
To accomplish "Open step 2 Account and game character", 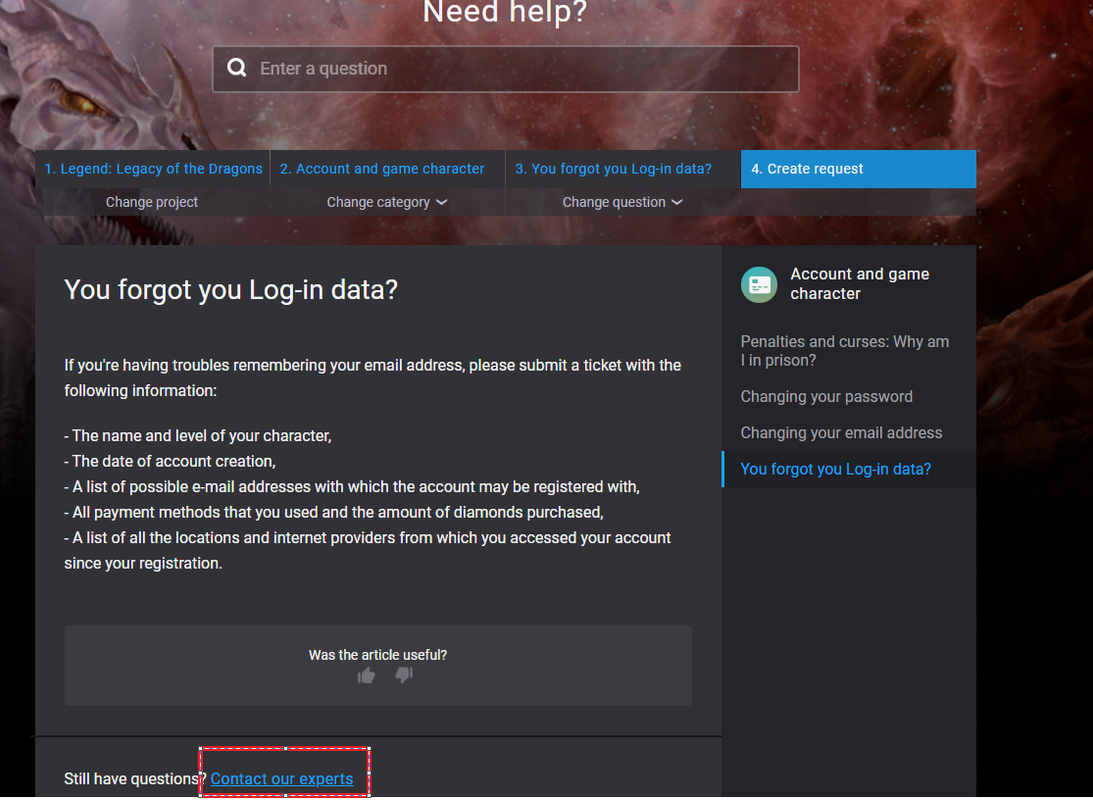I will pos(388,169).
